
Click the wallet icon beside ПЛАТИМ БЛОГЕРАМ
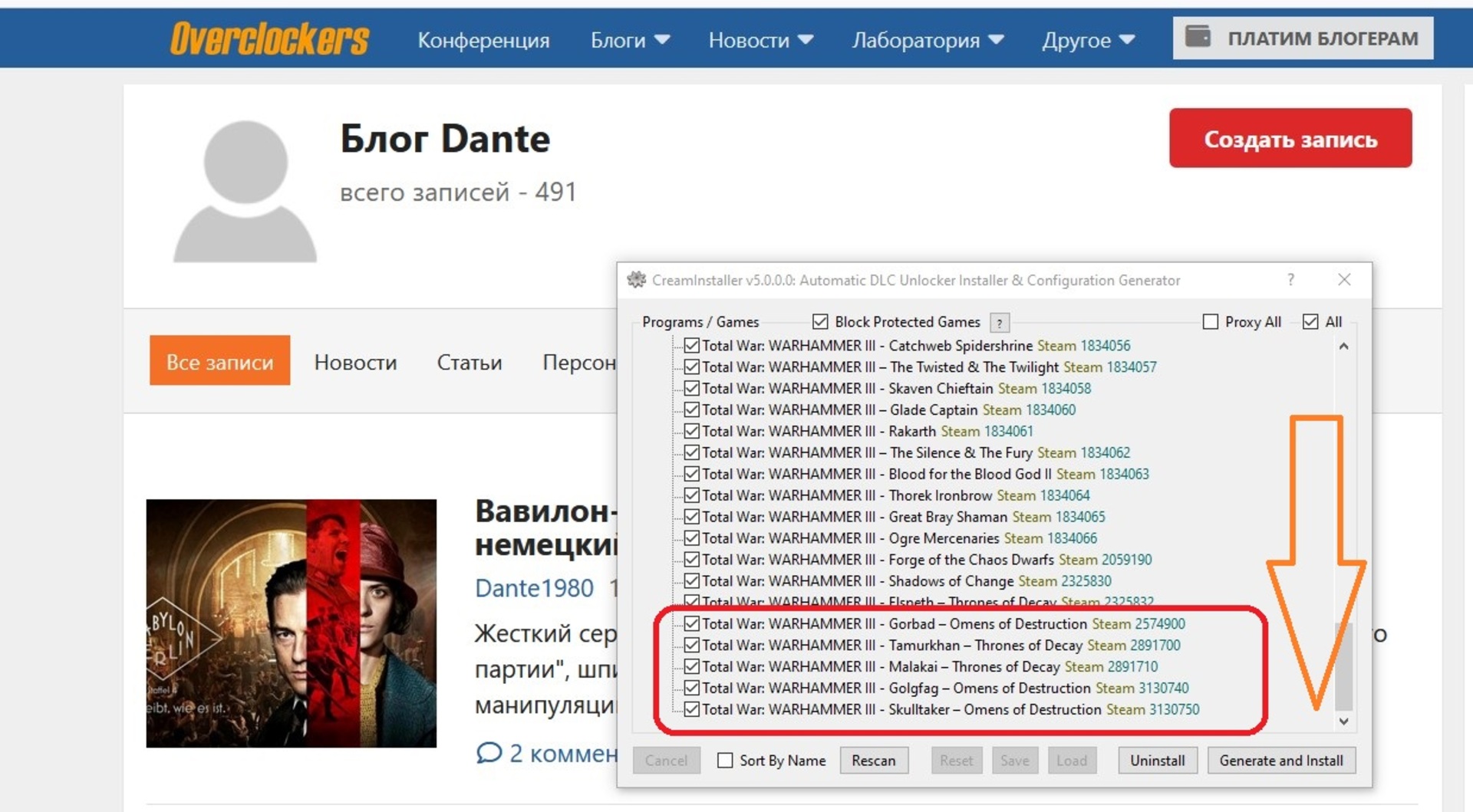(1198, 37)
